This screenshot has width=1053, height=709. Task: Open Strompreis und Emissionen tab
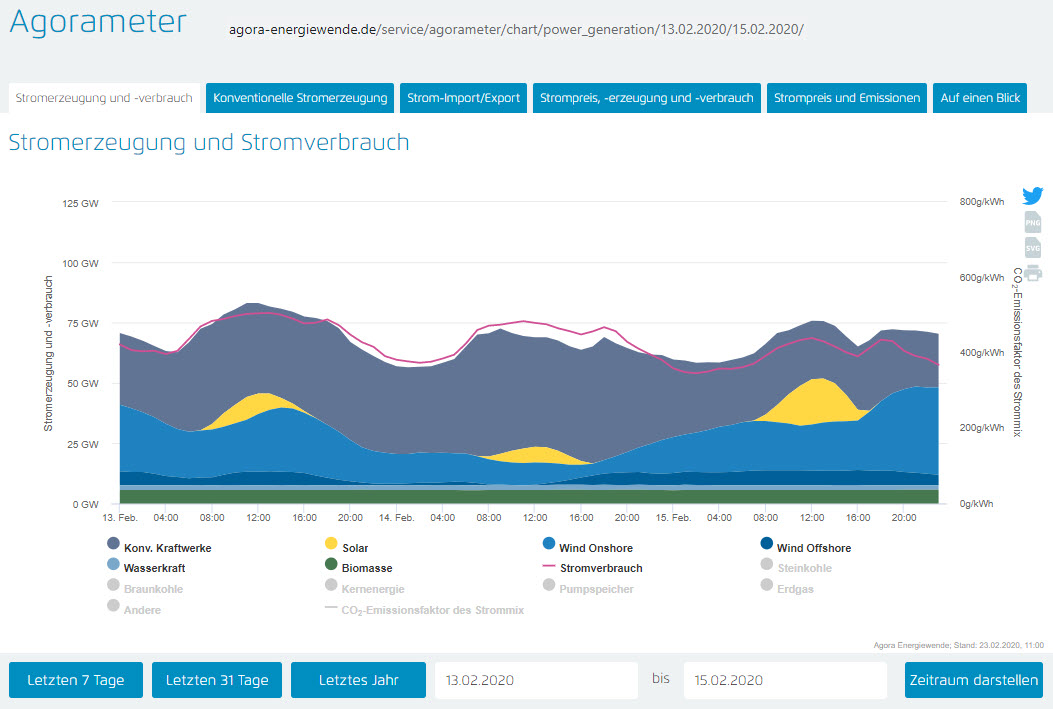(x=847, y=98)
